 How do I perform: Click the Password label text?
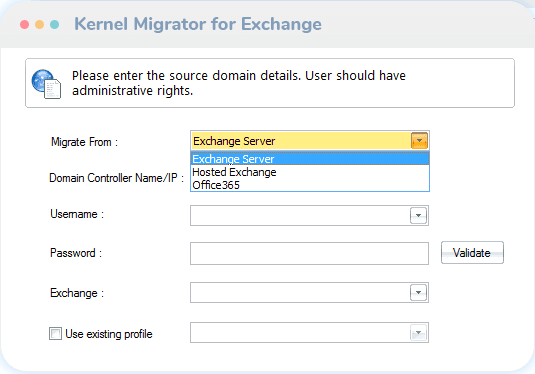tap(76, 253)
